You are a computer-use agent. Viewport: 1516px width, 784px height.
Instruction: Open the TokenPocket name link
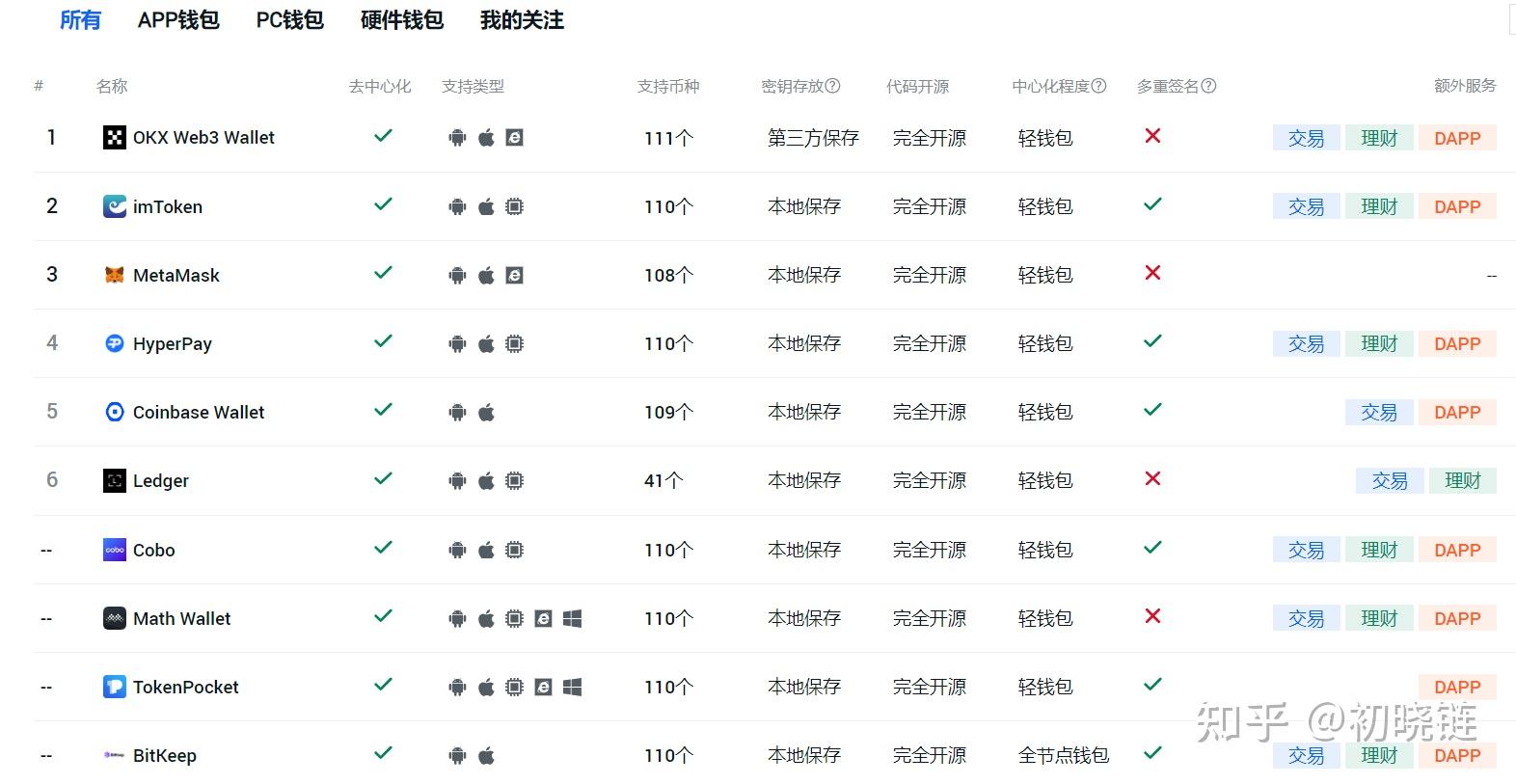(x=186, y=687)
